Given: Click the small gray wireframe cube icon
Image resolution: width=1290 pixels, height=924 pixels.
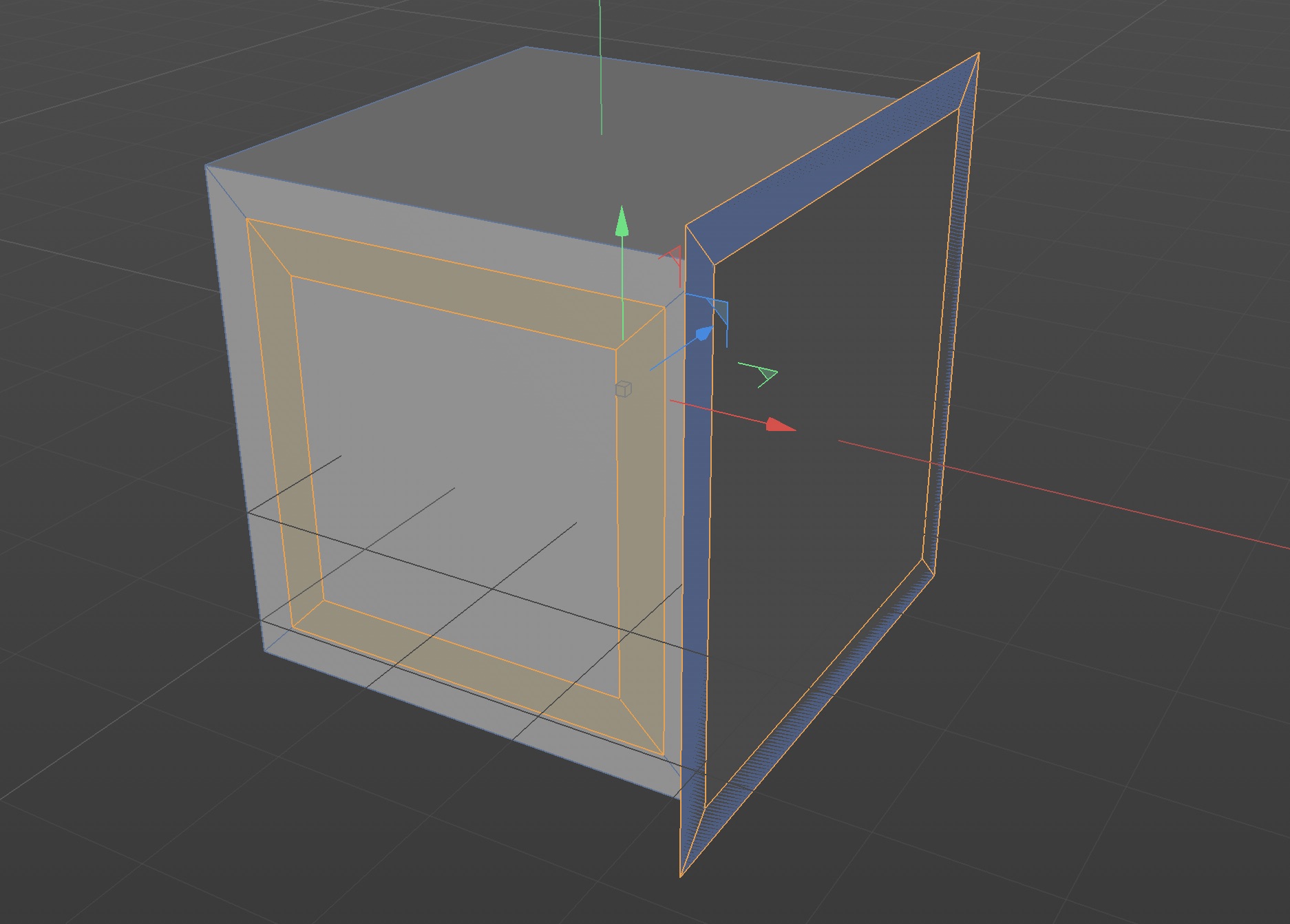Looking at the screenshot, I should (623, 389).
